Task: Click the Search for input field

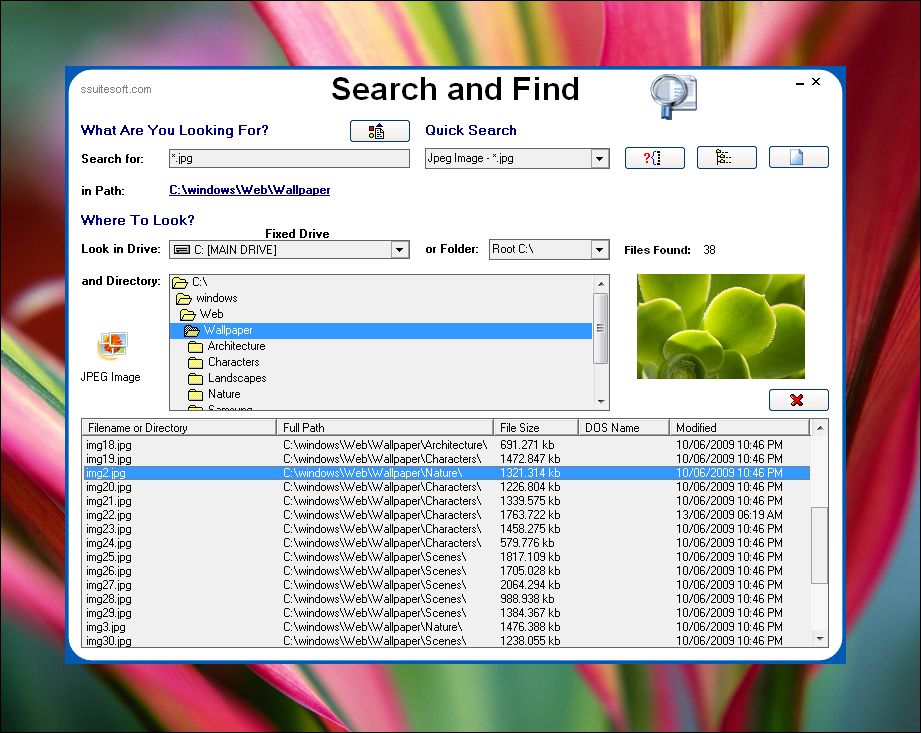Action: [289, 158]
